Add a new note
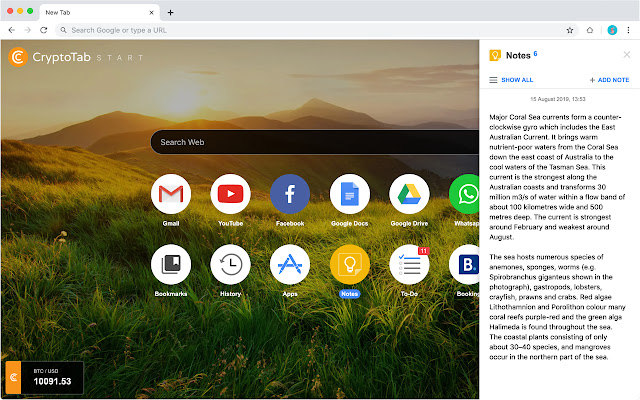This screenshot has width=640, height=400. pyautogui.click(x=609, y=79)
